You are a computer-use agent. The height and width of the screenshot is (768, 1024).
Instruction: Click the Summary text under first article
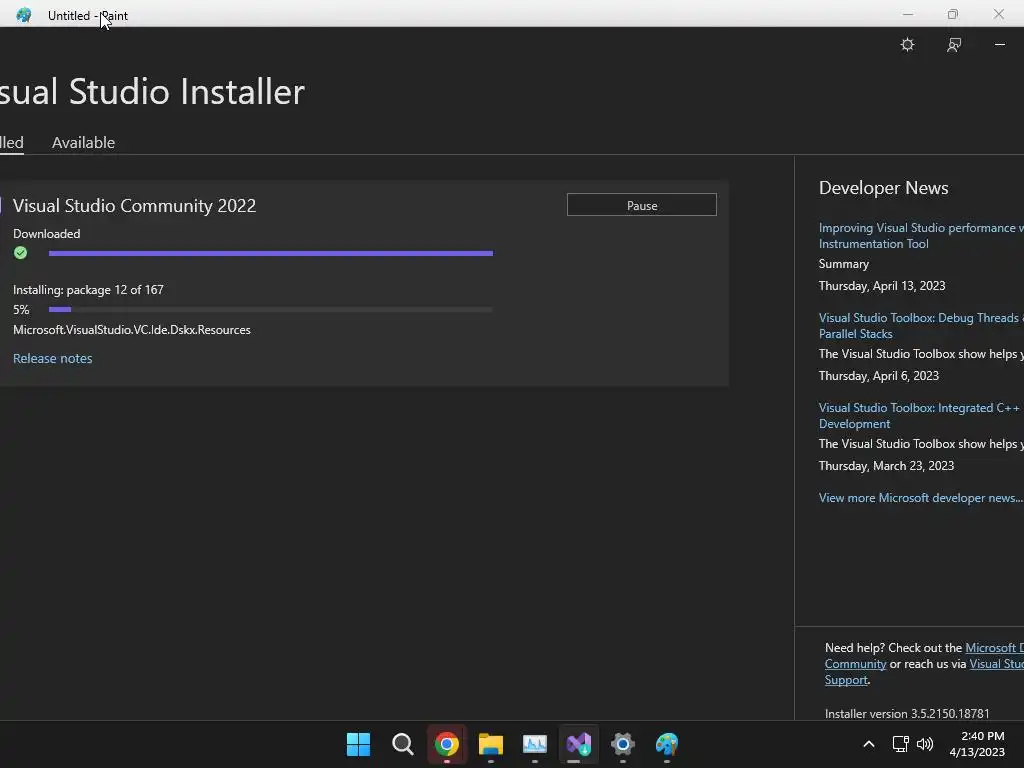click(x=844, y=264)
